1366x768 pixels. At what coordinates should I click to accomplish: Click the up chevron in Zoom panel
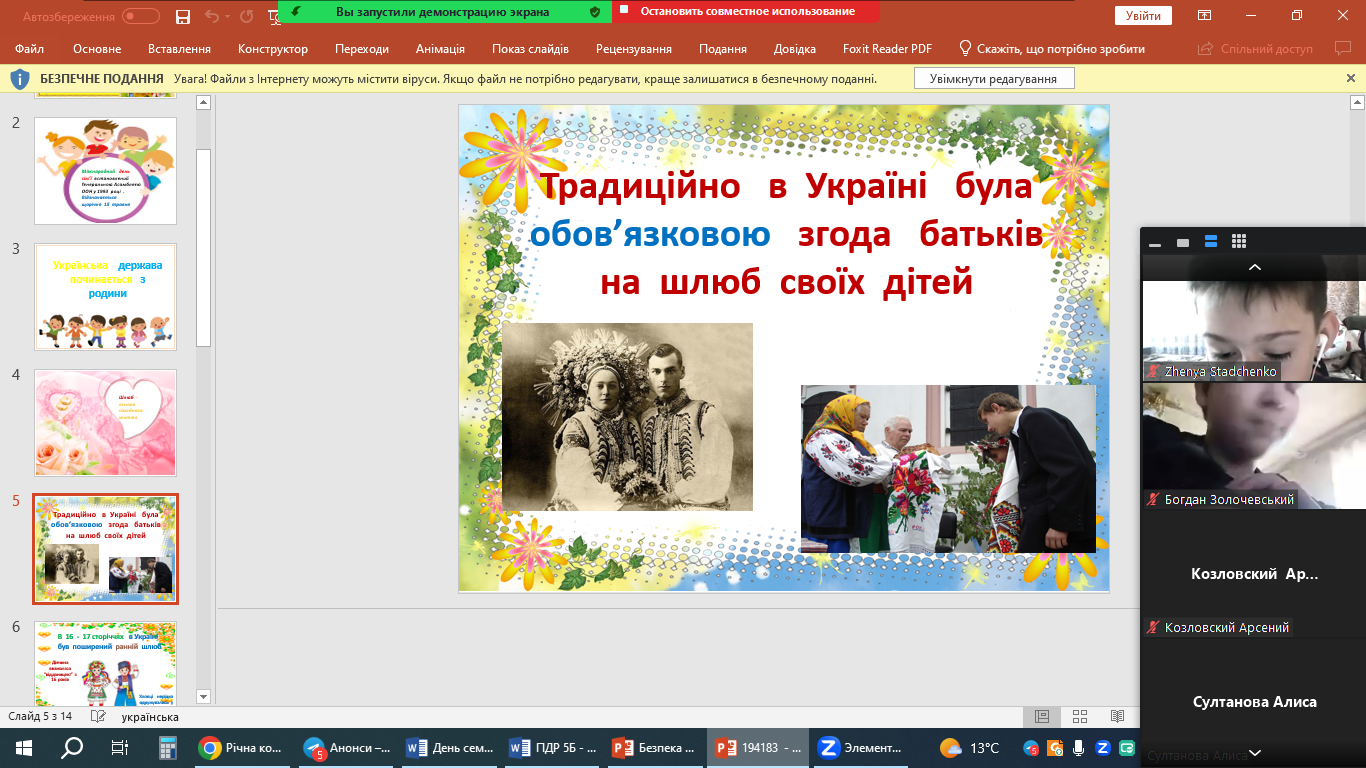(x=1254, y=267)
